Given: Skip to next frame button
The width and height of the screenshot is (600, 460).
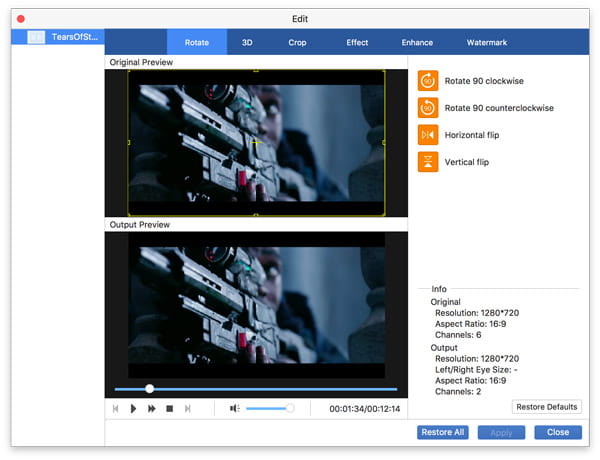Looking at the screenshot, I should coord(188,409).
